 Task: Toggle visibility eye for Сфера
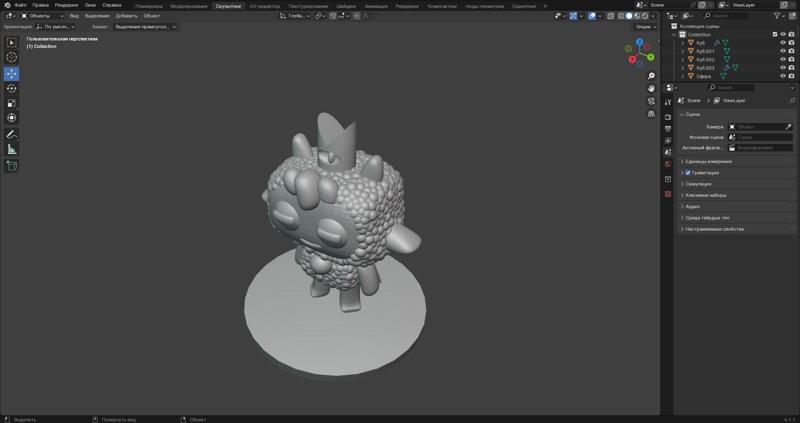pyautogui.click(x=783, y=76)
